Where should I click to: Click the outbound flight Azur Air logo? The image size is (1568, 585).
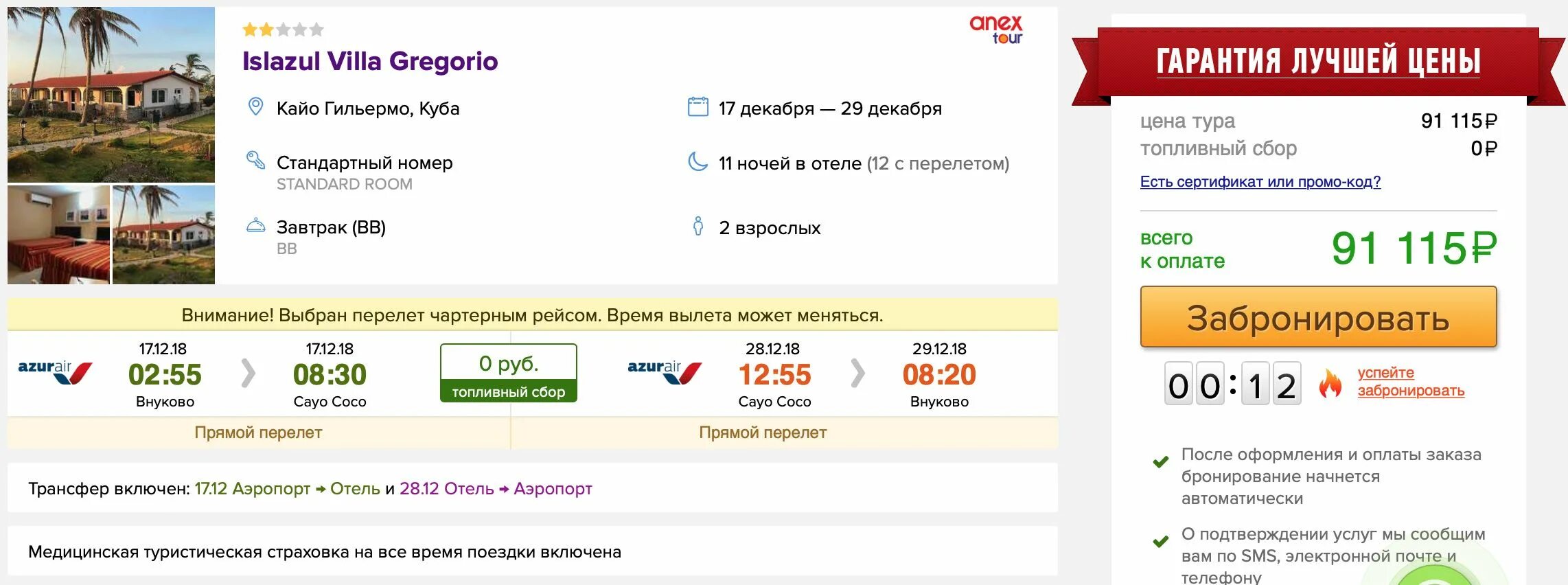click(x=55, y=371)
